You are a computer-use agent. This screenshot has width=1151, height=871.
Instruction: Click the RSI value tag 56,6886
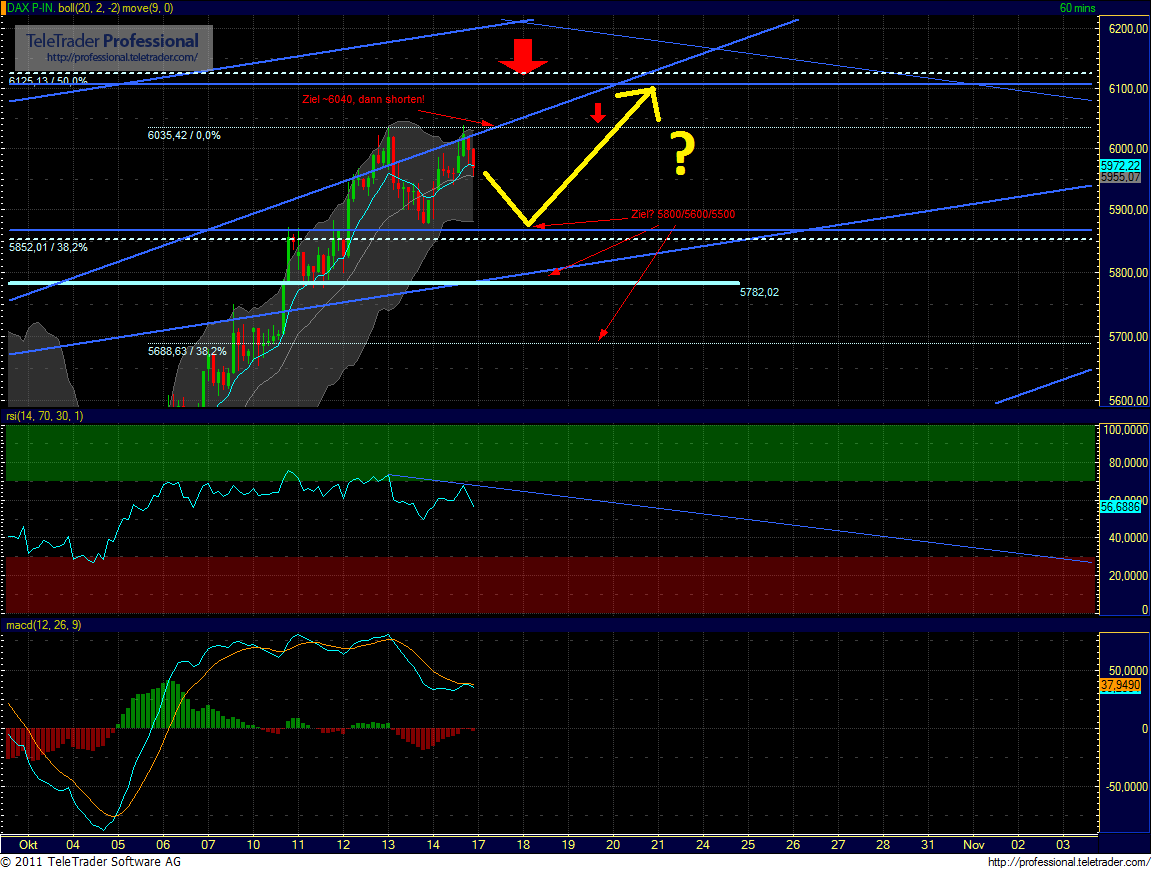pos(1120,506)
